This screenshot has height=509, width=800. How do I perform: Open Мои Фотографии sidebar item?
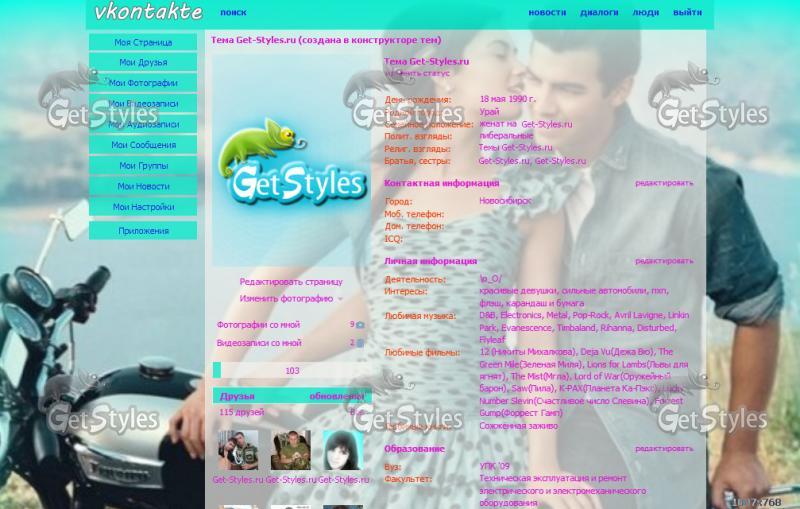click(x=143, y=83)
